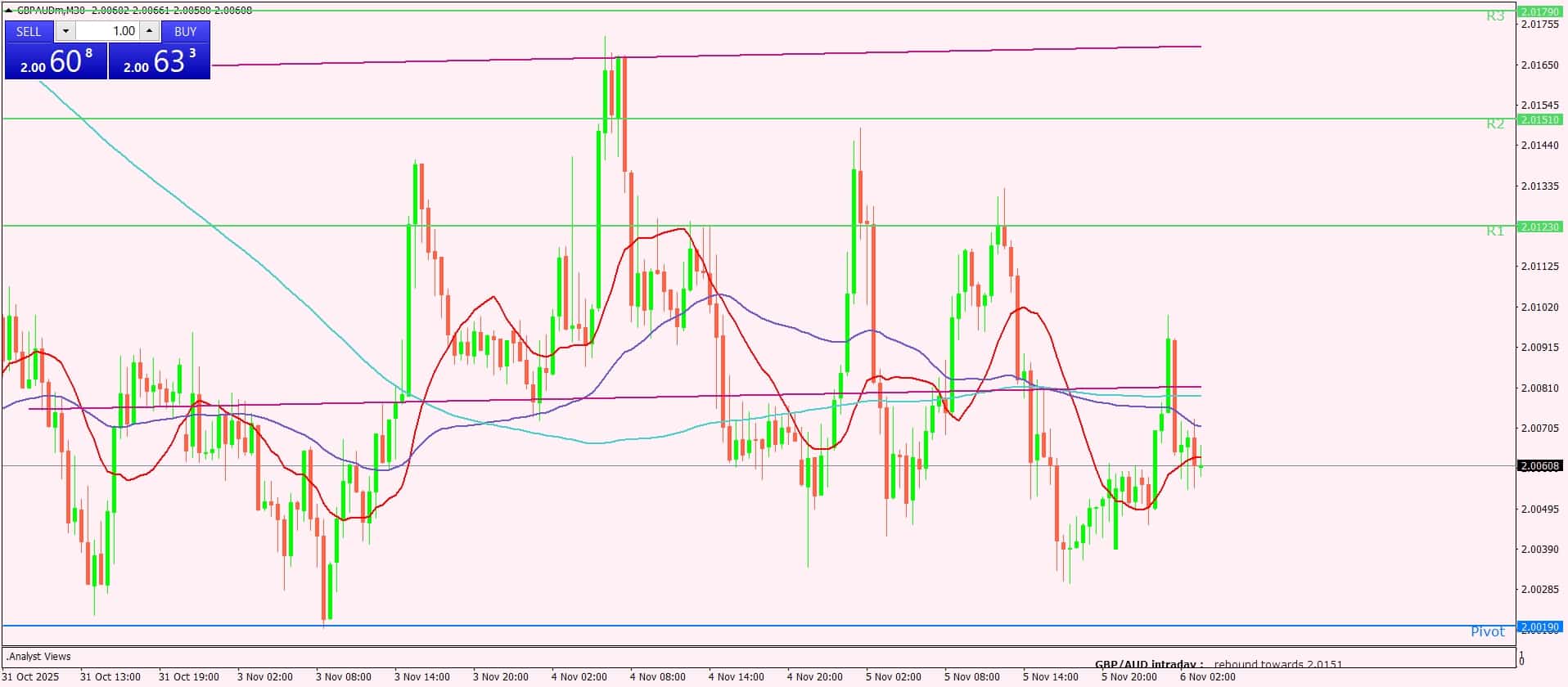The height and width of the screenshot is (687, 1568).
Task: Click the current price marker 2.00608
Action: (x=1539, y=466)
